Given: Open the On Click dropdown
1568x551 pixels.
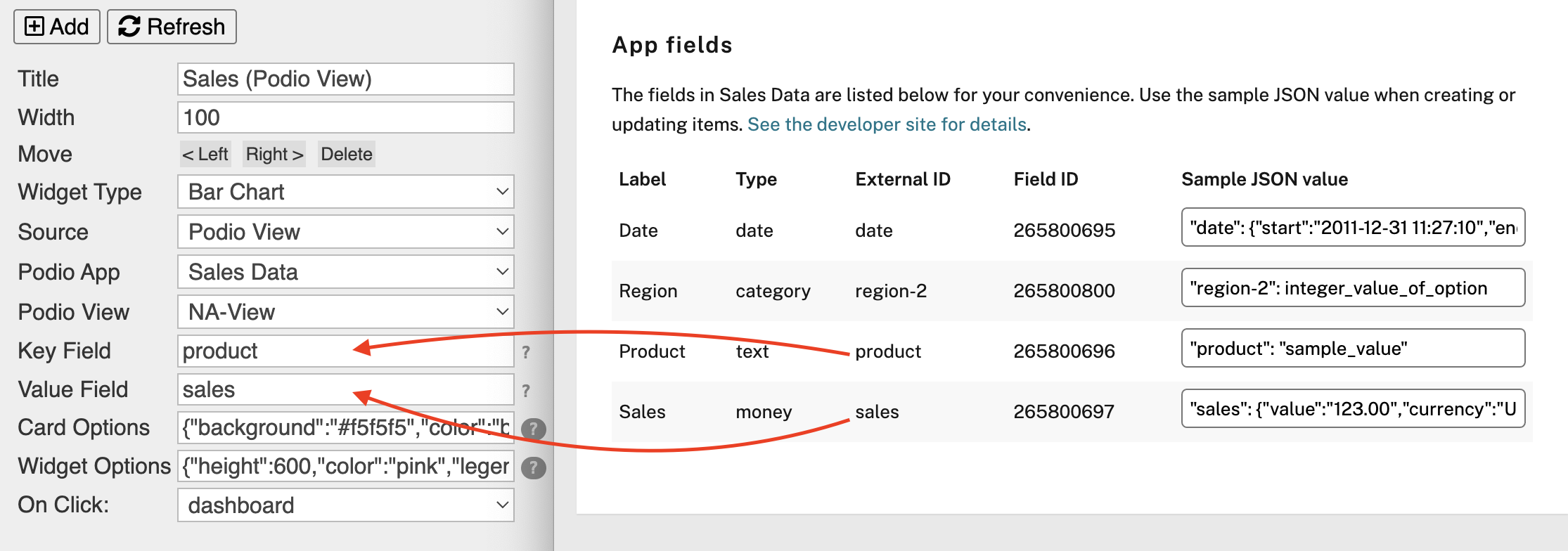Looking at the screenshot, I should [345, 505].
